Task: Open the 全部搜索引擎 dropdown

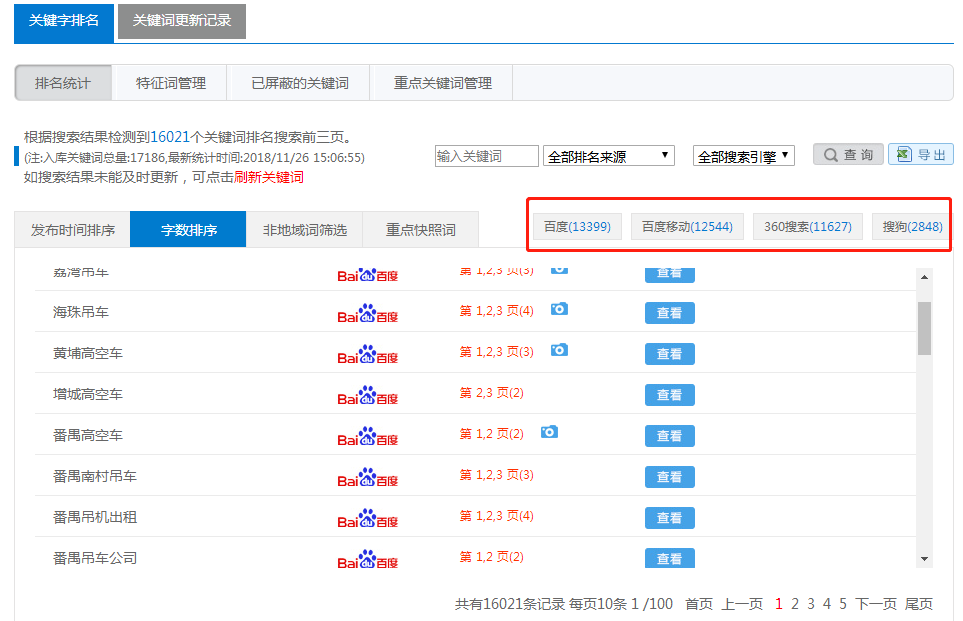Action: (744, 156)
